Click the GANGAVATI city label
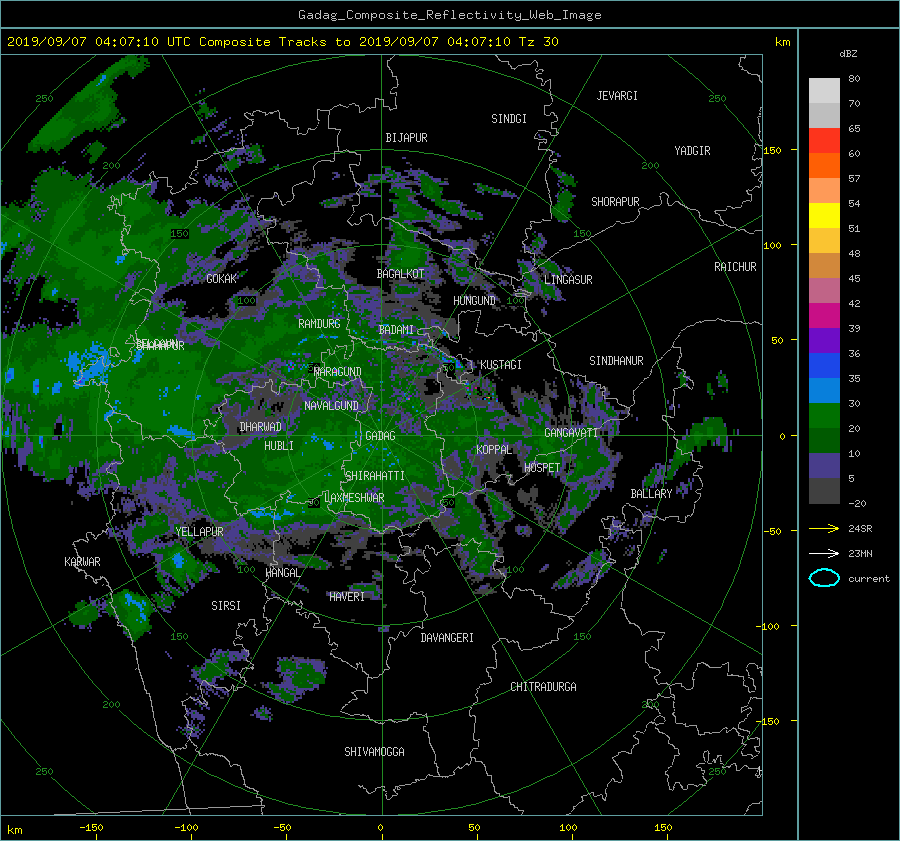Viewport: 900px width, 841px height. tap(571, 433)
